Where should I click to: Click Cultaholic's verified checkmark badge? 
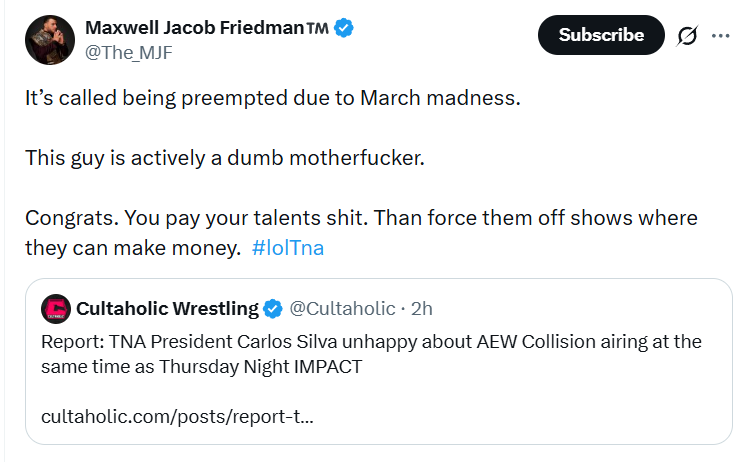pyautogui.click(x=273, y=308)
